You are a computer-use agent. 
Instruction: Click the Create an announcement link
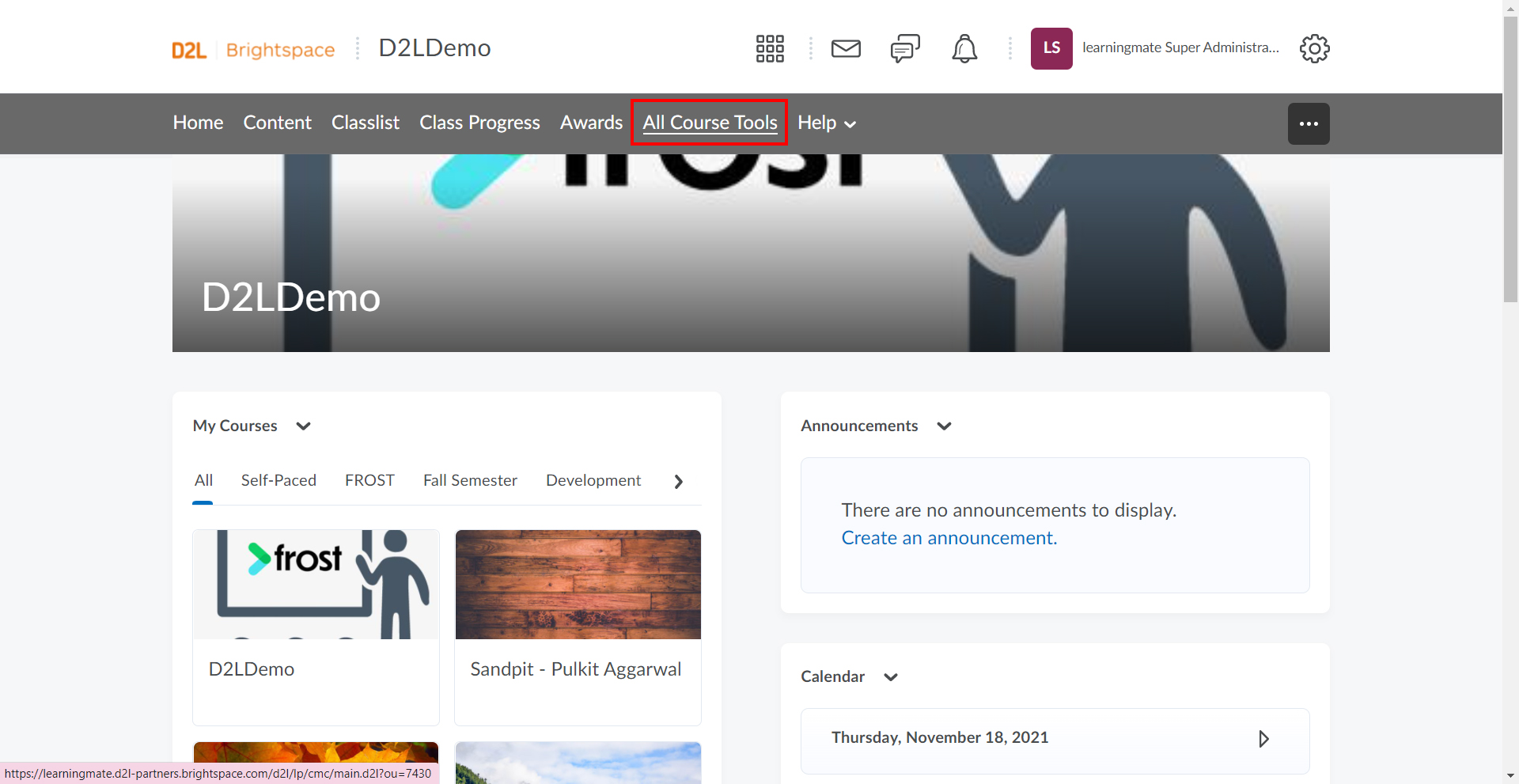coord(949,538)
